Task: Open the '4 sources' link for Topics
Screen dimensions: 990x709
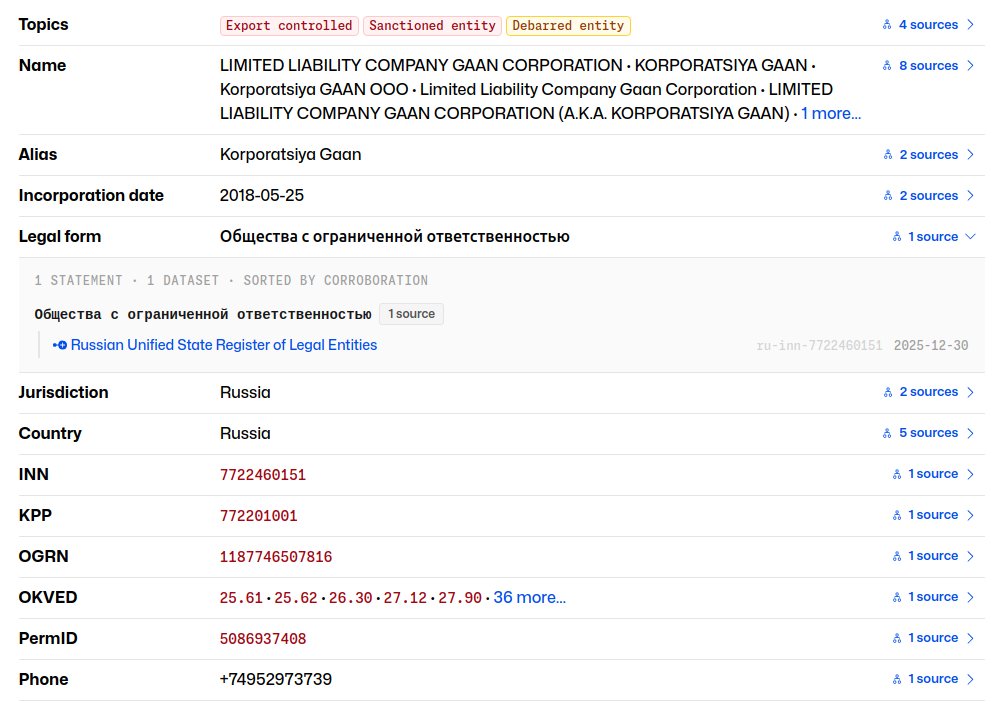Action: [x=928, y=25]
